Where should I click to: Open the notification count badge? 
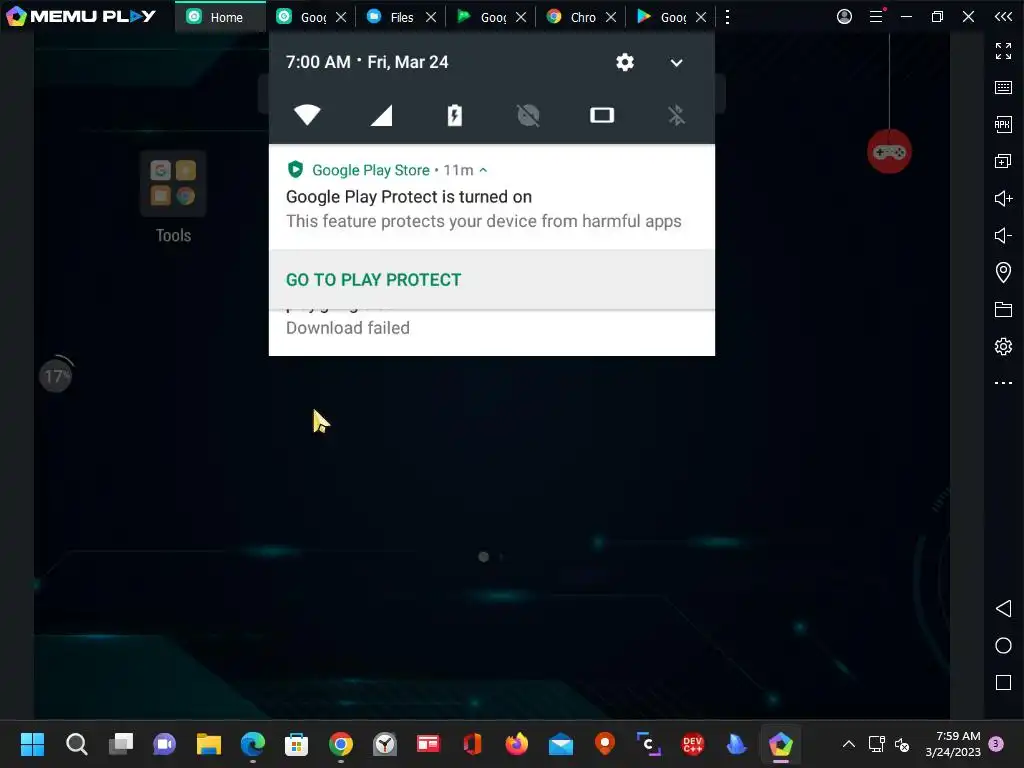996,744
